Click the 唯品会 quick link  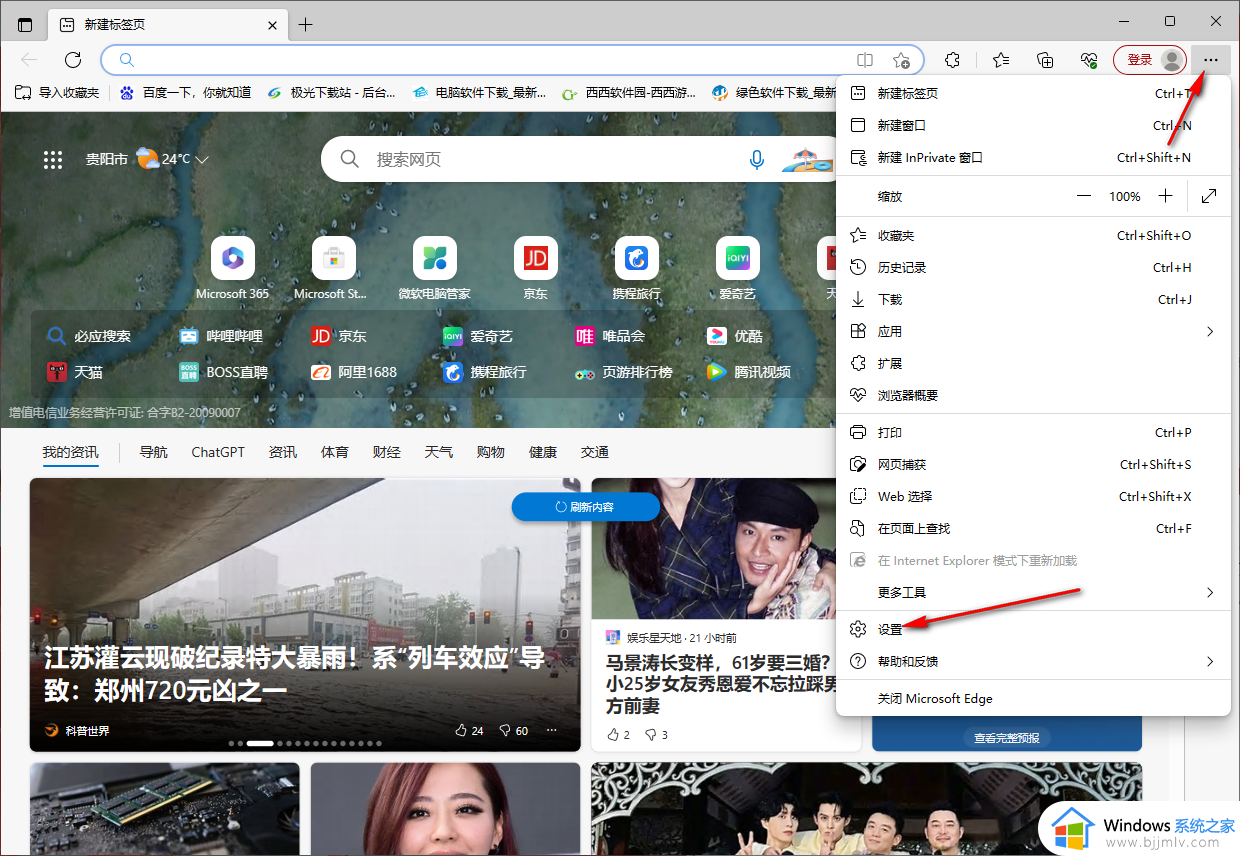pyautogui.click(x=610, y=336)
